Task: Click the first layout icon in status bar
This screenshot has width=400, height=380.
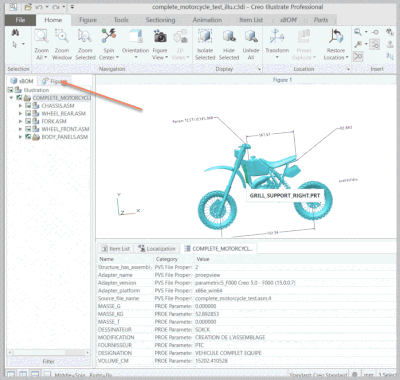Action: 11,375
